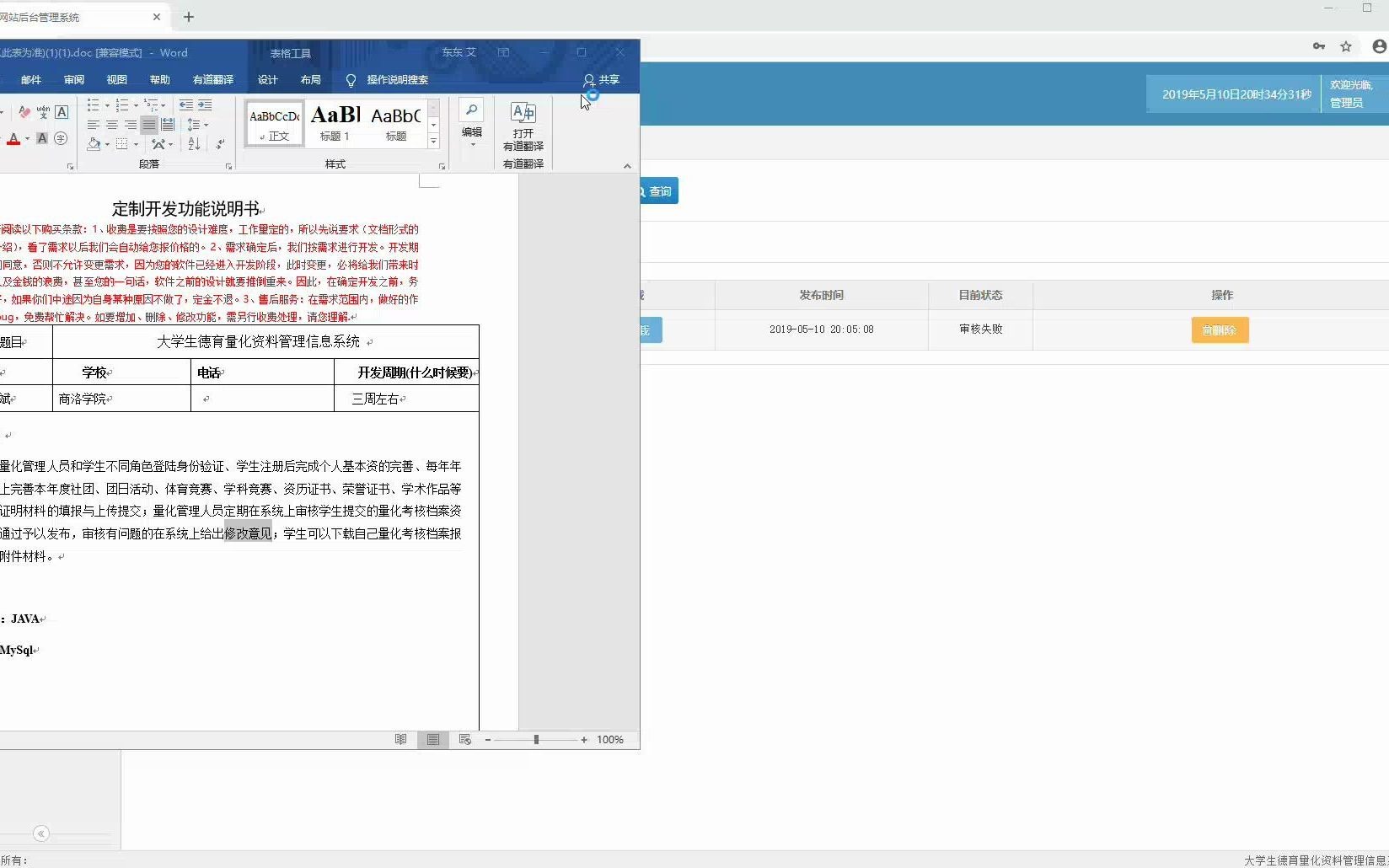Expand the multilevel list dropdown
1389x868 pixels.
tap(164, 105)
